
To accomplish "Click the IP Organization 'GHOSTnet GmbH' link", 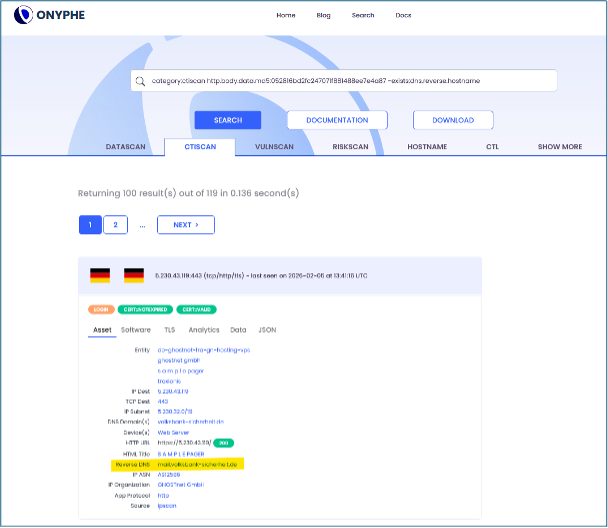I will click(181, 485).
